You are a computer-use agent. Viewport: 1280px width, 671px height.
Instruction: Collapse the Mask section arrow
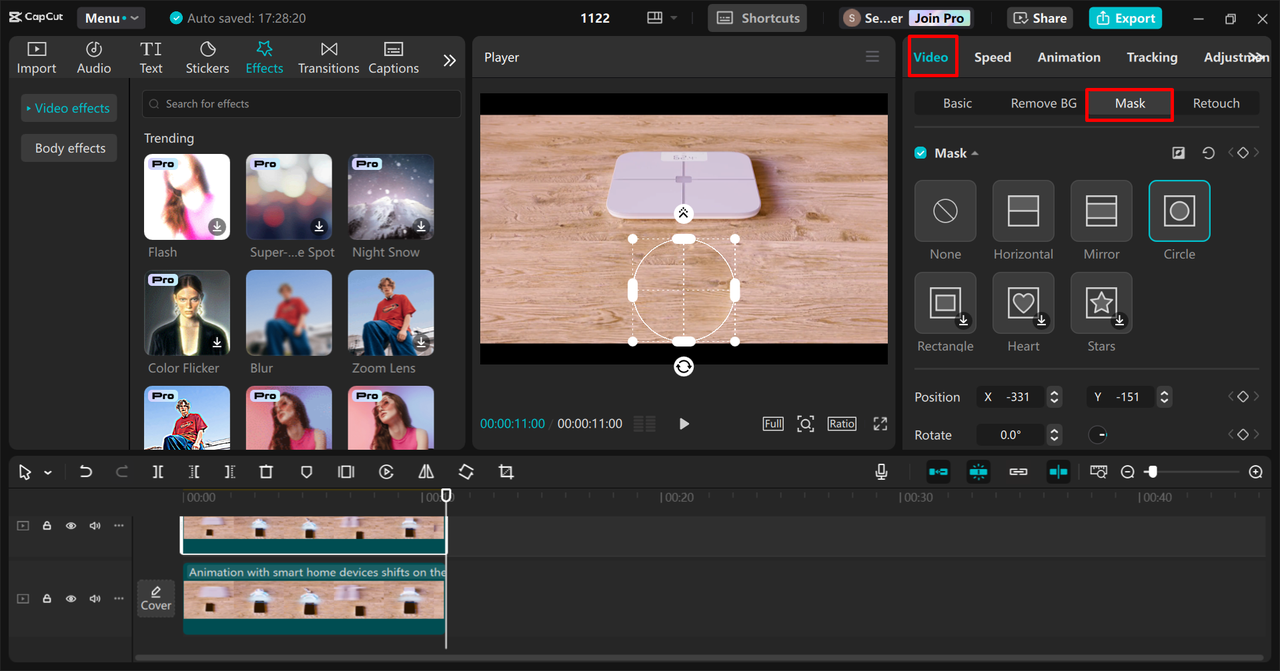click(975, 153)
